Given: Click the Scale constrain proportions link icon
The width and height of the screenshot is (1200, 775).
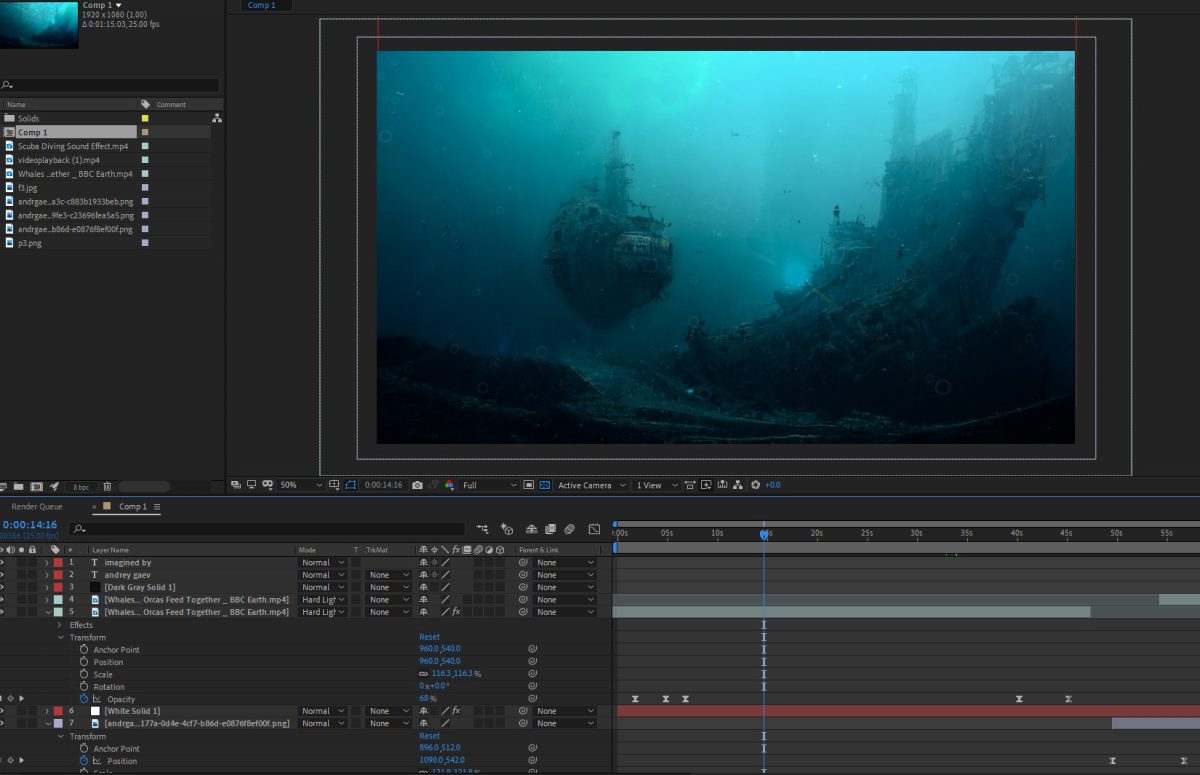Looking at the screenshot, I should coord(424,674).
